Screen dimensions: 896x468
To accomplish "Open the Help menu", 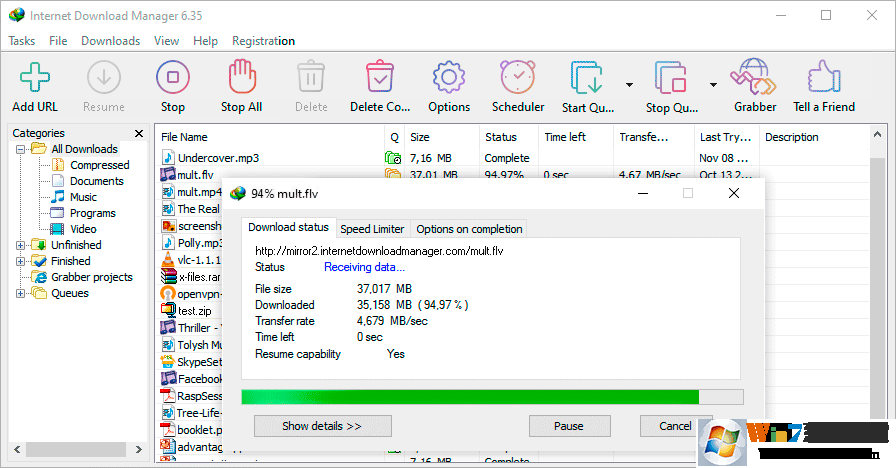I will [205, 41].
